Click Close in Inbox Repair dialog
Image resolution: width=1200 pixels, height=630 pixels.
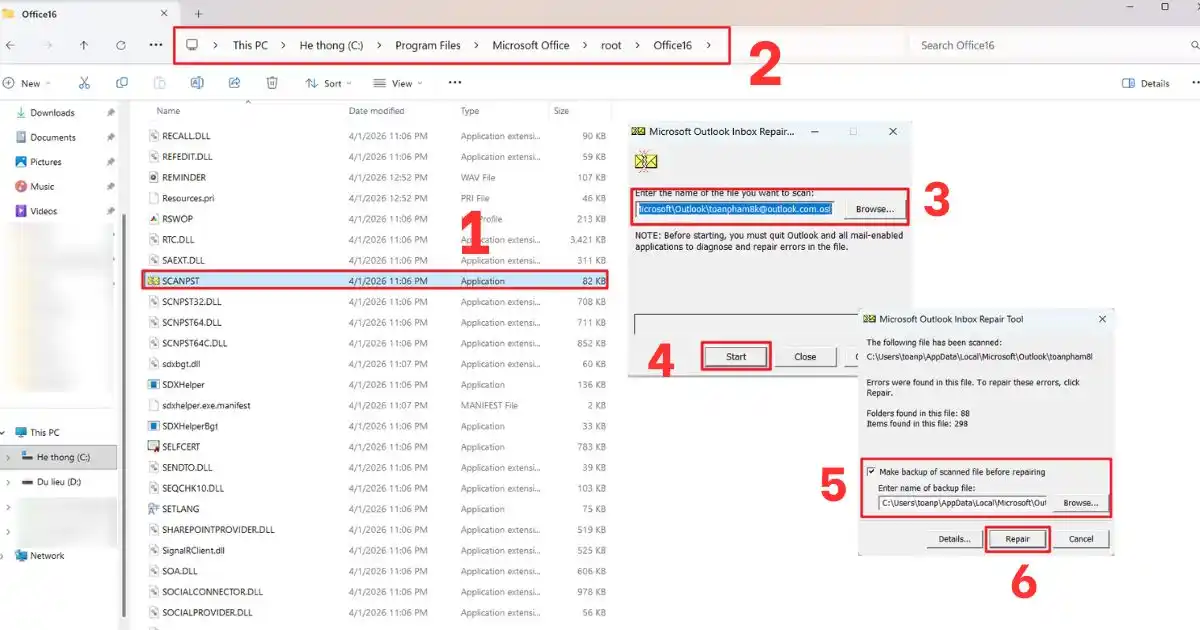point(805,356)
